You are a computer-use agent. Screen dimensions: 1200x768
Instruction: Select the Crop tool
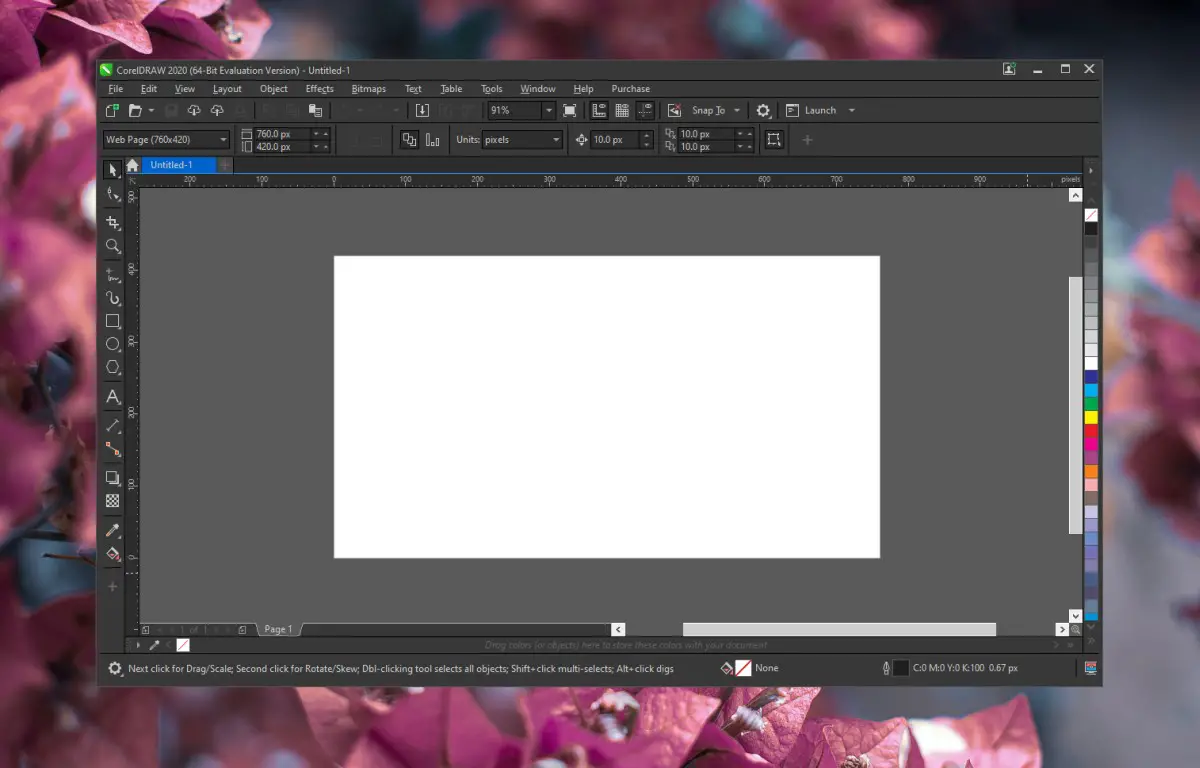(x=113, y=222)
